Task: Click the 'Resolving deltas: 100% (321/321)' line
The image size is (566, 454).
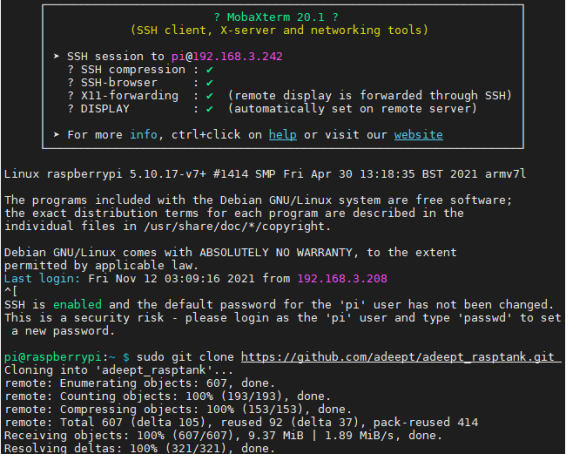Action: pyautogui.click(x=139, y=448)
